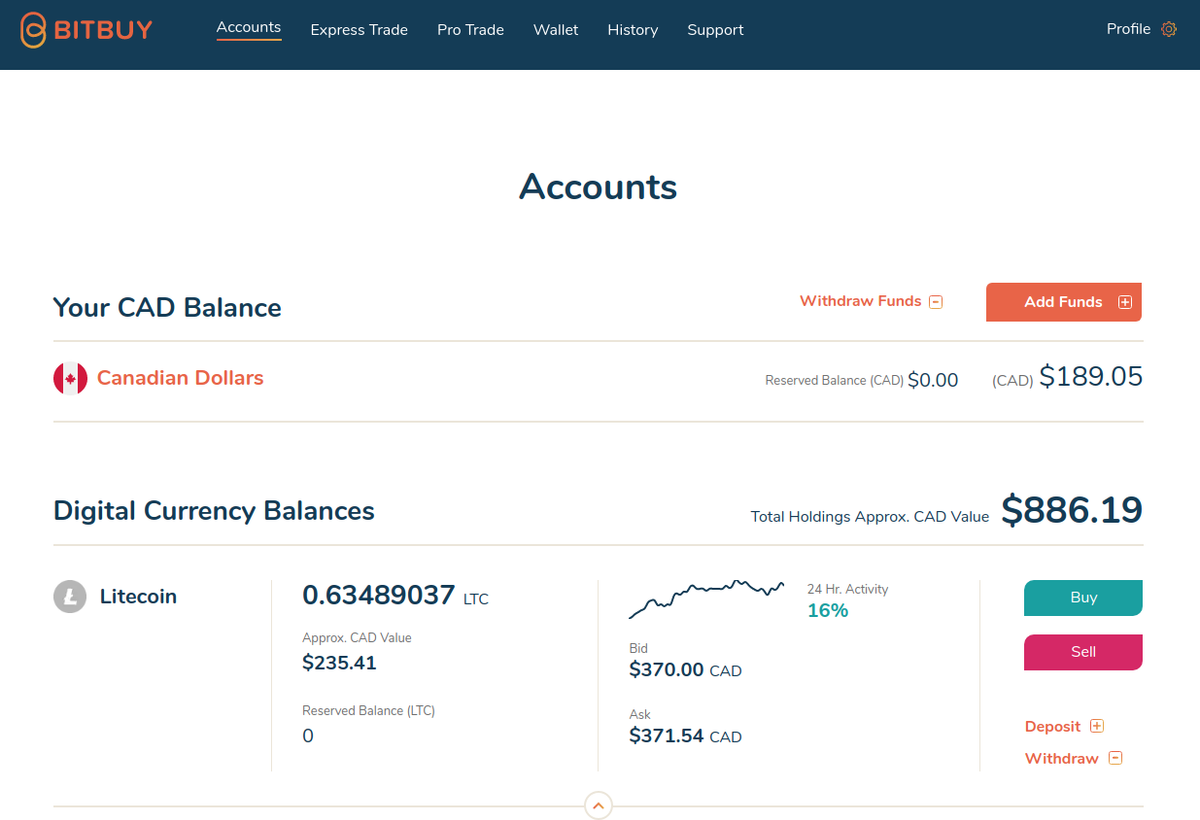1200x820 pixels.
Task: View the History tab
Action: (x=633, y=30)
